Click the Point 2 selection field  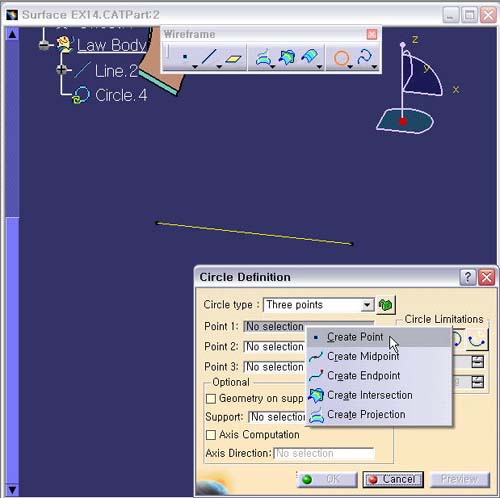tap(275, 347)
